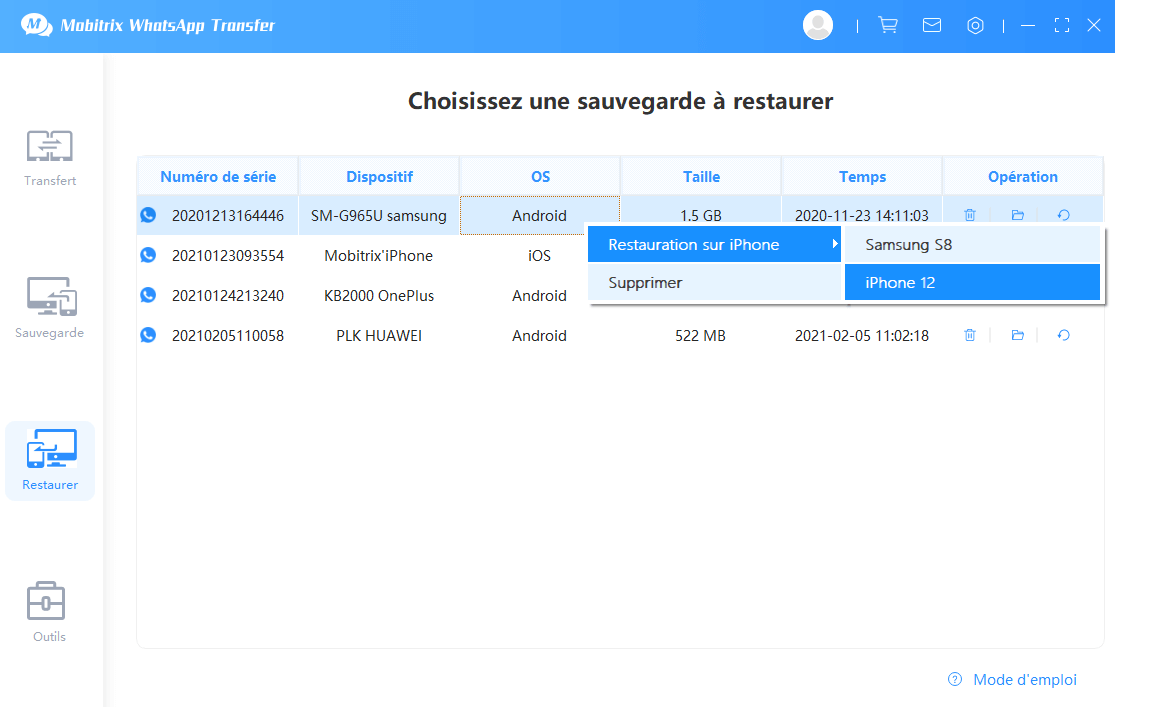Maximize the Mobitrix window
Image resolution: width=1152 pixels, height=707 pixels.
coord(1062,26)
